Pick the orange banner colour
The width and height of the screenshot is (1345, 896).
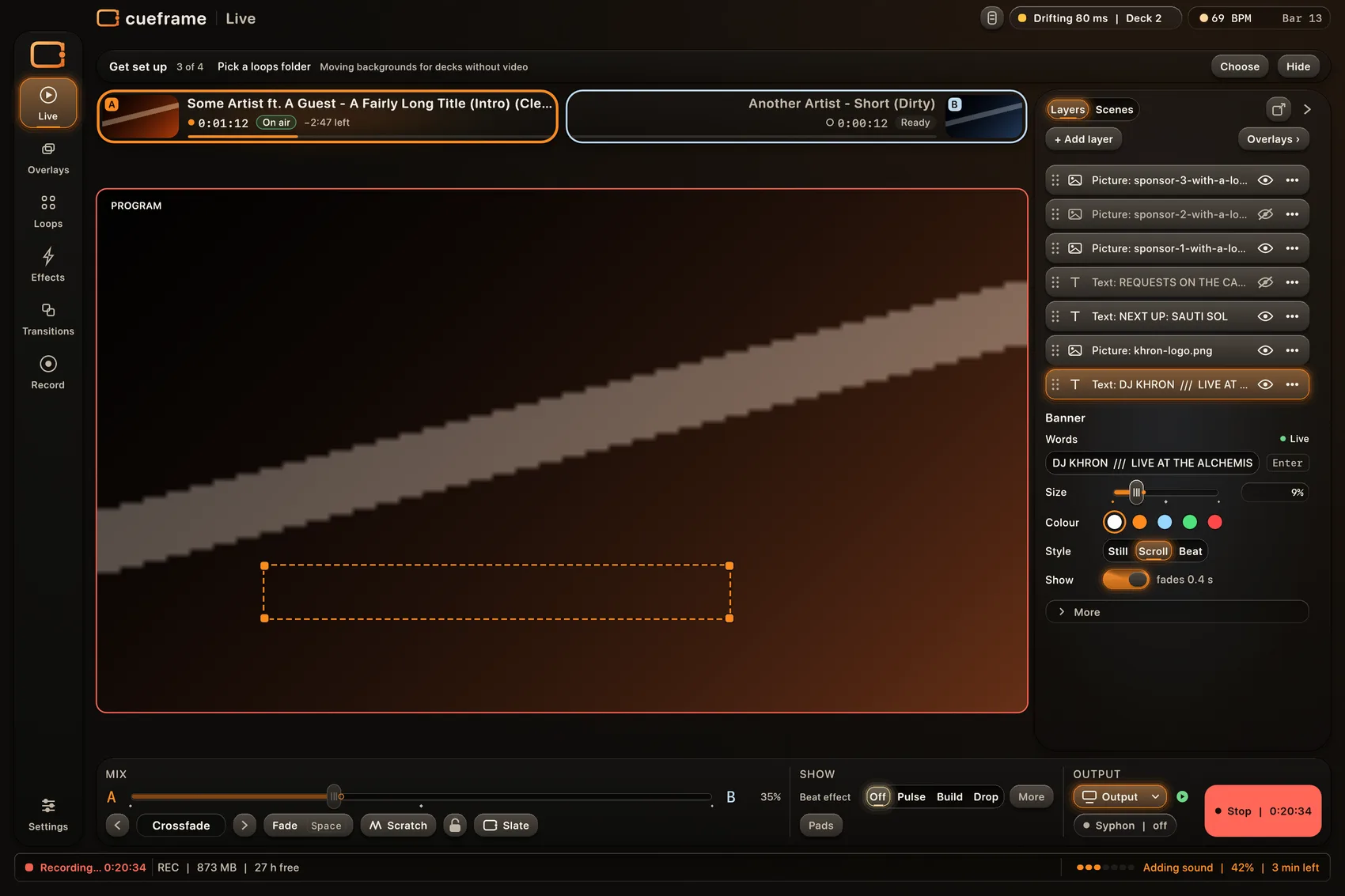pyautogui.click(x=1139, y=522)
